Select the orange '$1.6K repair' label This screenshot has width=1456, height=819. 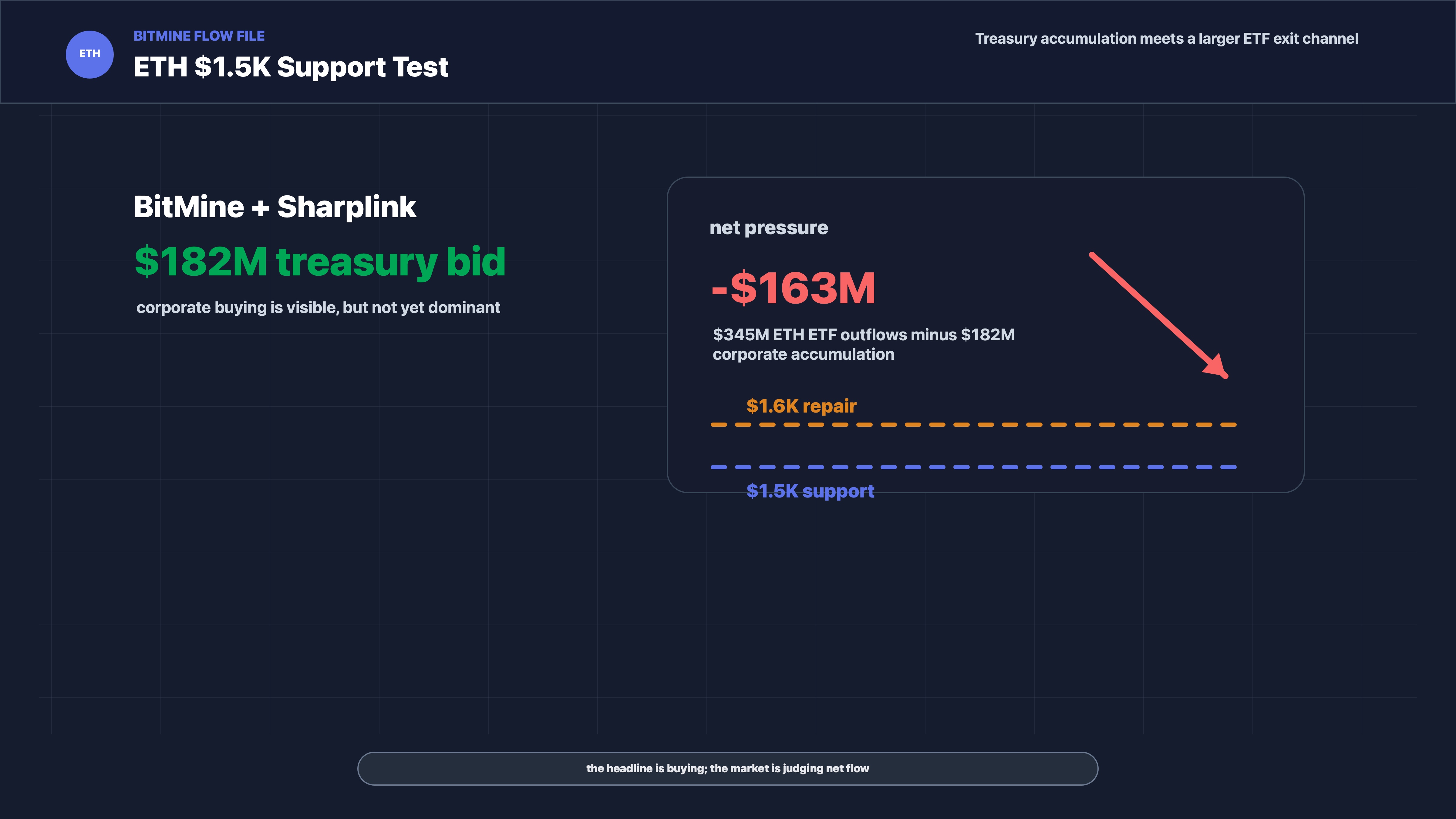(x=801, y=406)
